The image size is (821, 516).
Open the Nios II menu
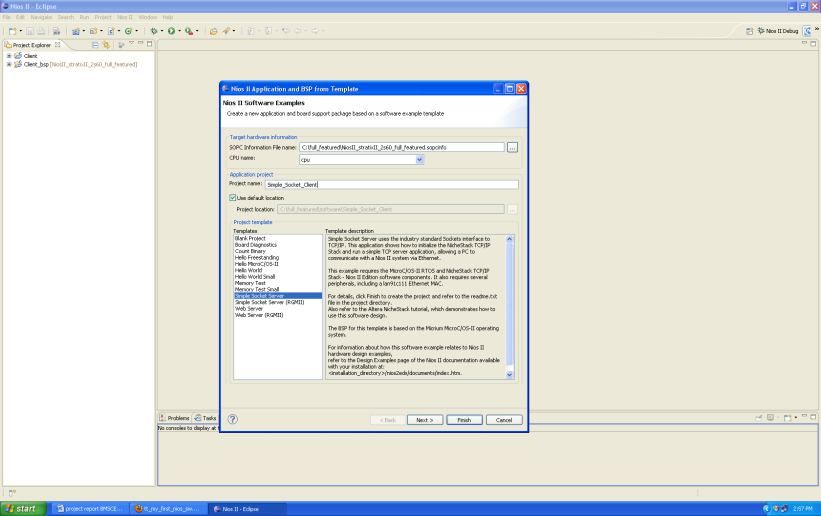click(125, 17)
